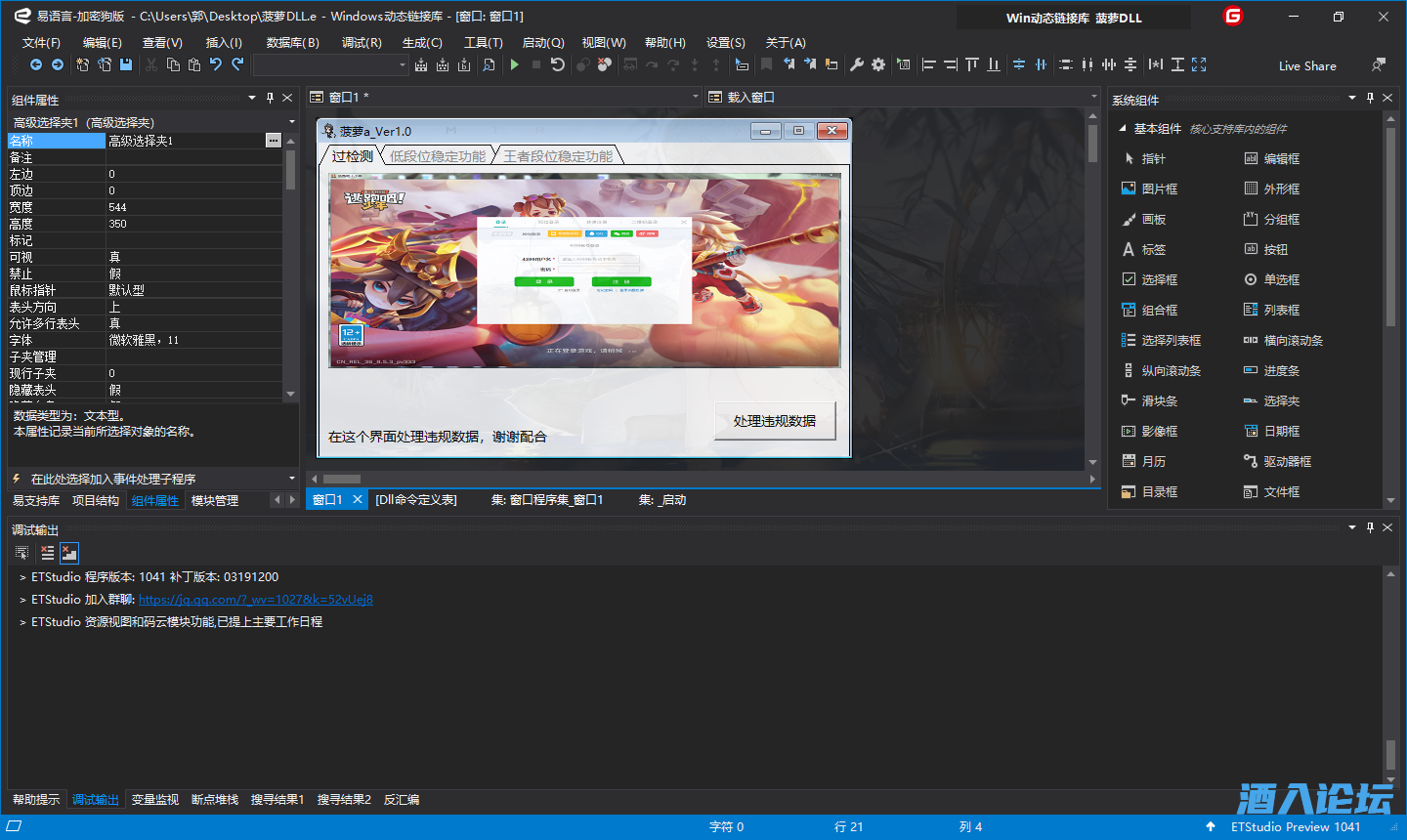Select the 编辑框 edit box component
Screen dimensions: 1407x840
(x=1272, y=158)
